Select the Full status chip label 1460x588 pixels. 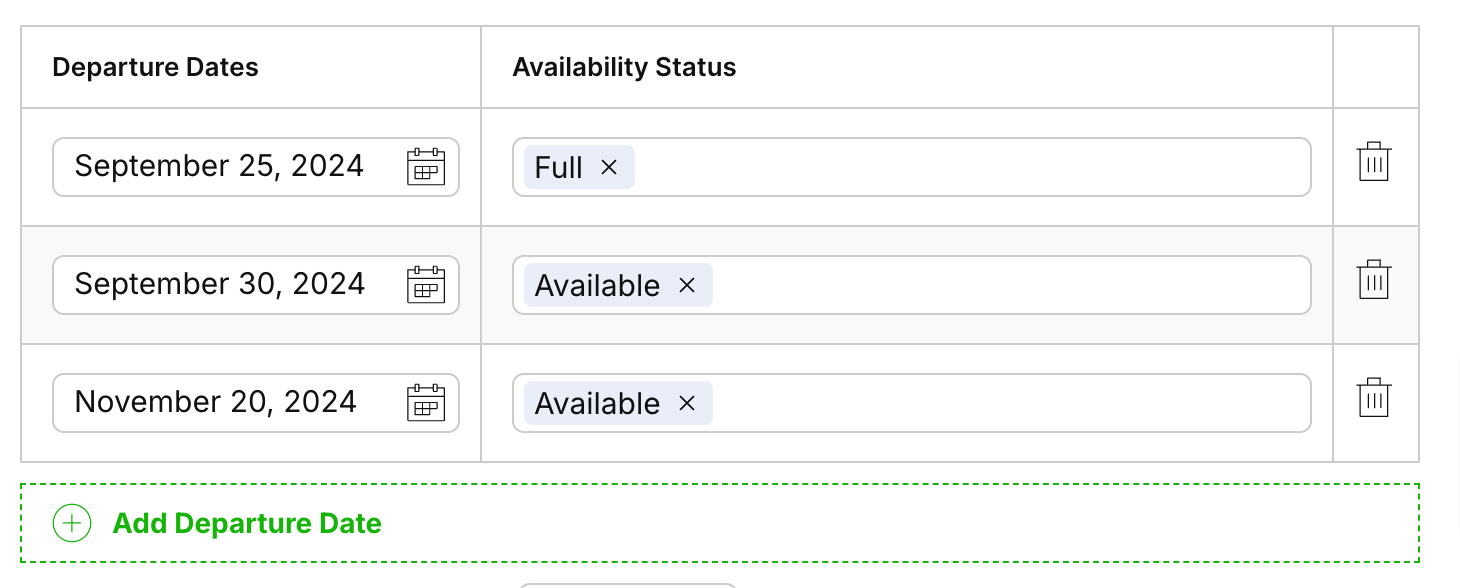pos(558,167)
